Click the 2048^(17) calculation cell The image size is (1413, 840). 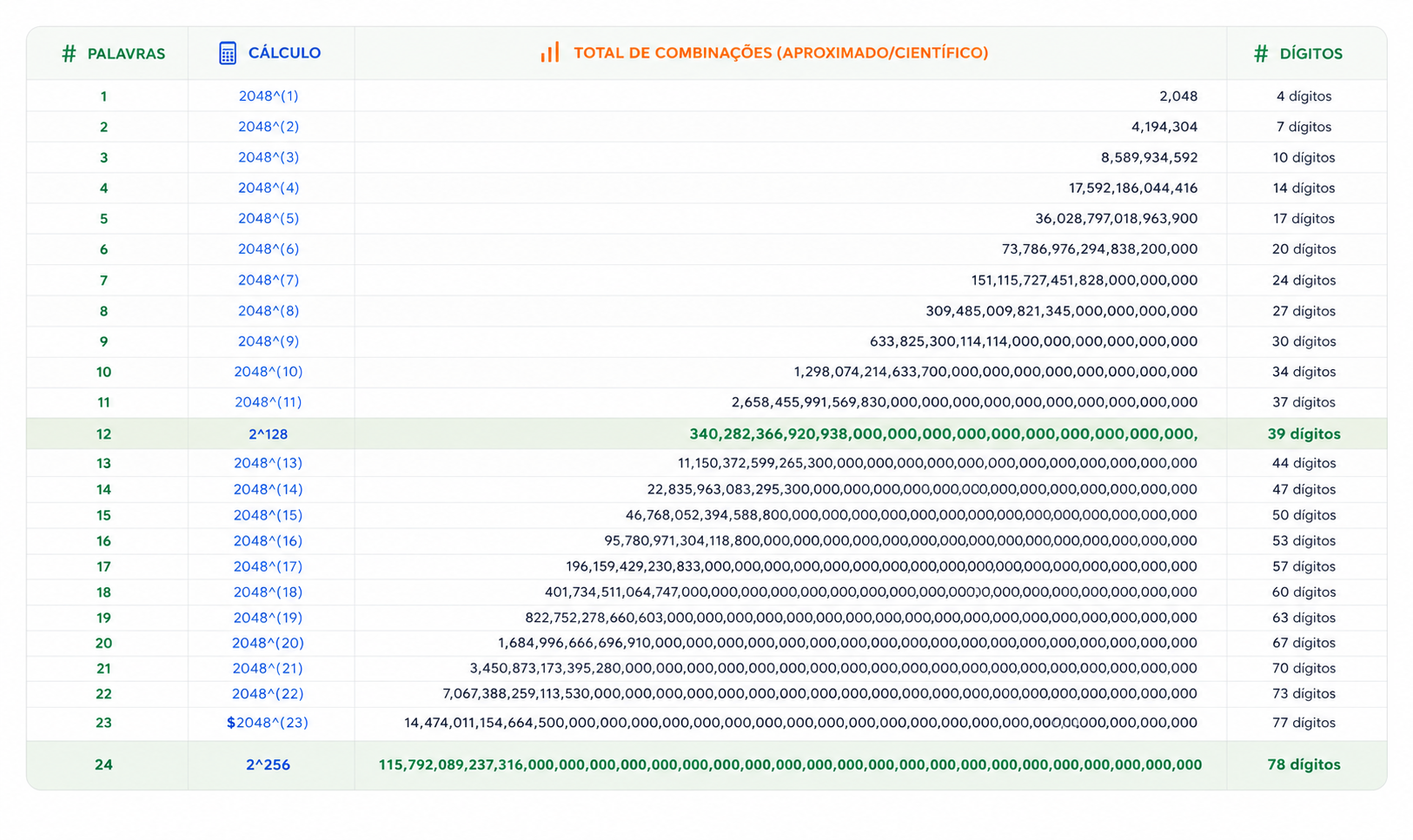[x=268, y=566]
